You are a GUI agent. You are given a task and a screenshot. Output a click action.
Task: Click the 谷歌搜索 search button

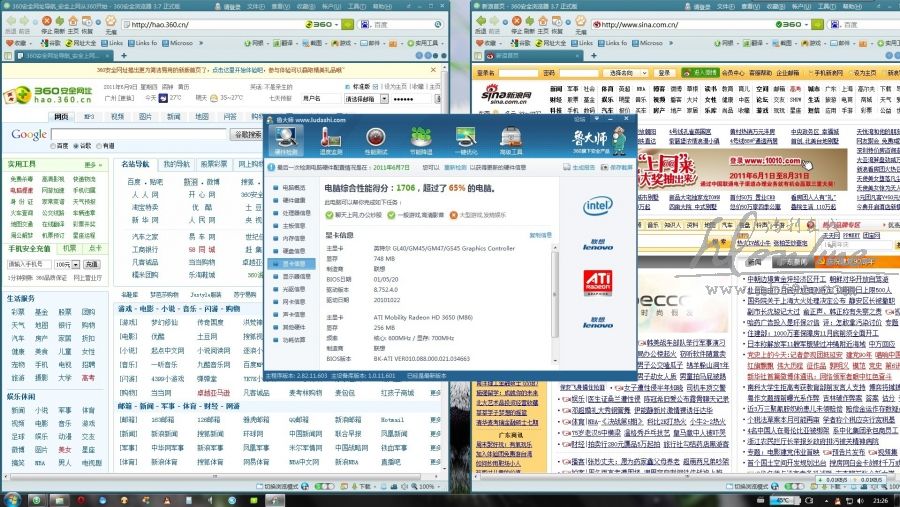(x=246, y=134)
